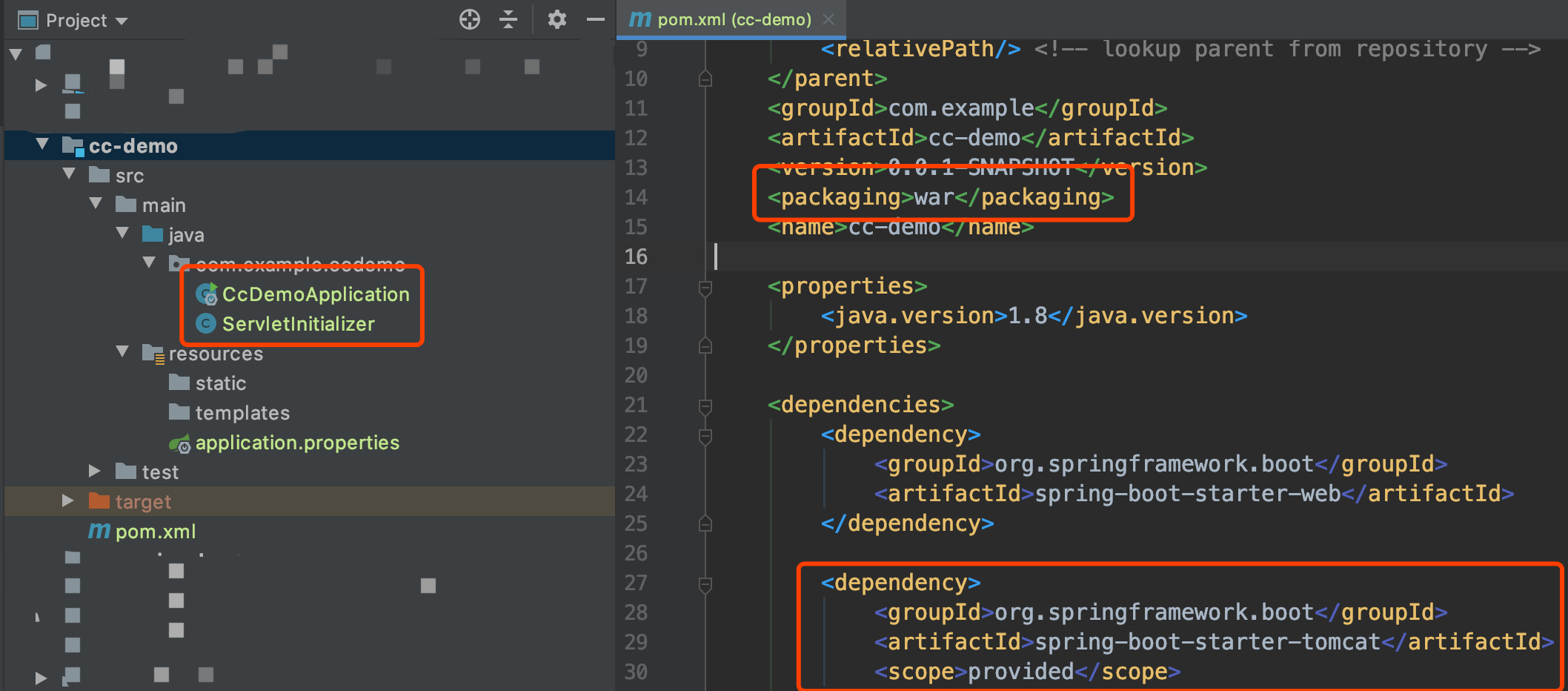The image size is (1568, 691).
Task: Collapse the src folder in tree
Action: (69, 175)
